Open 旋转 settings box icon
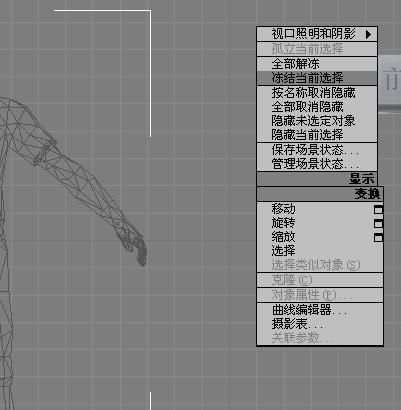 pyautogui.click(x=378, y=224)
